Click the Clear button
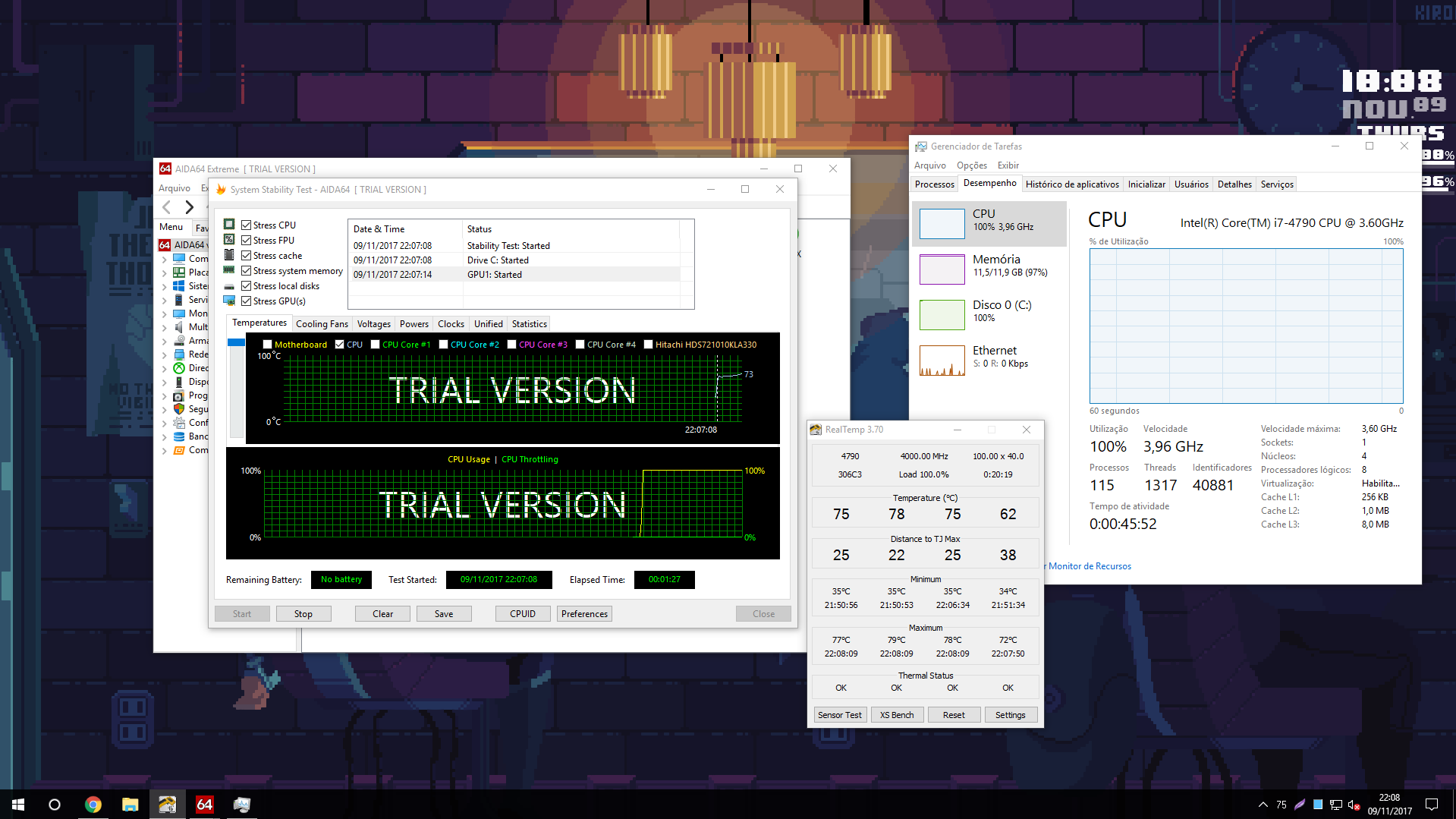The height and width of the screenshot is (819, 1456). [382, 613]
